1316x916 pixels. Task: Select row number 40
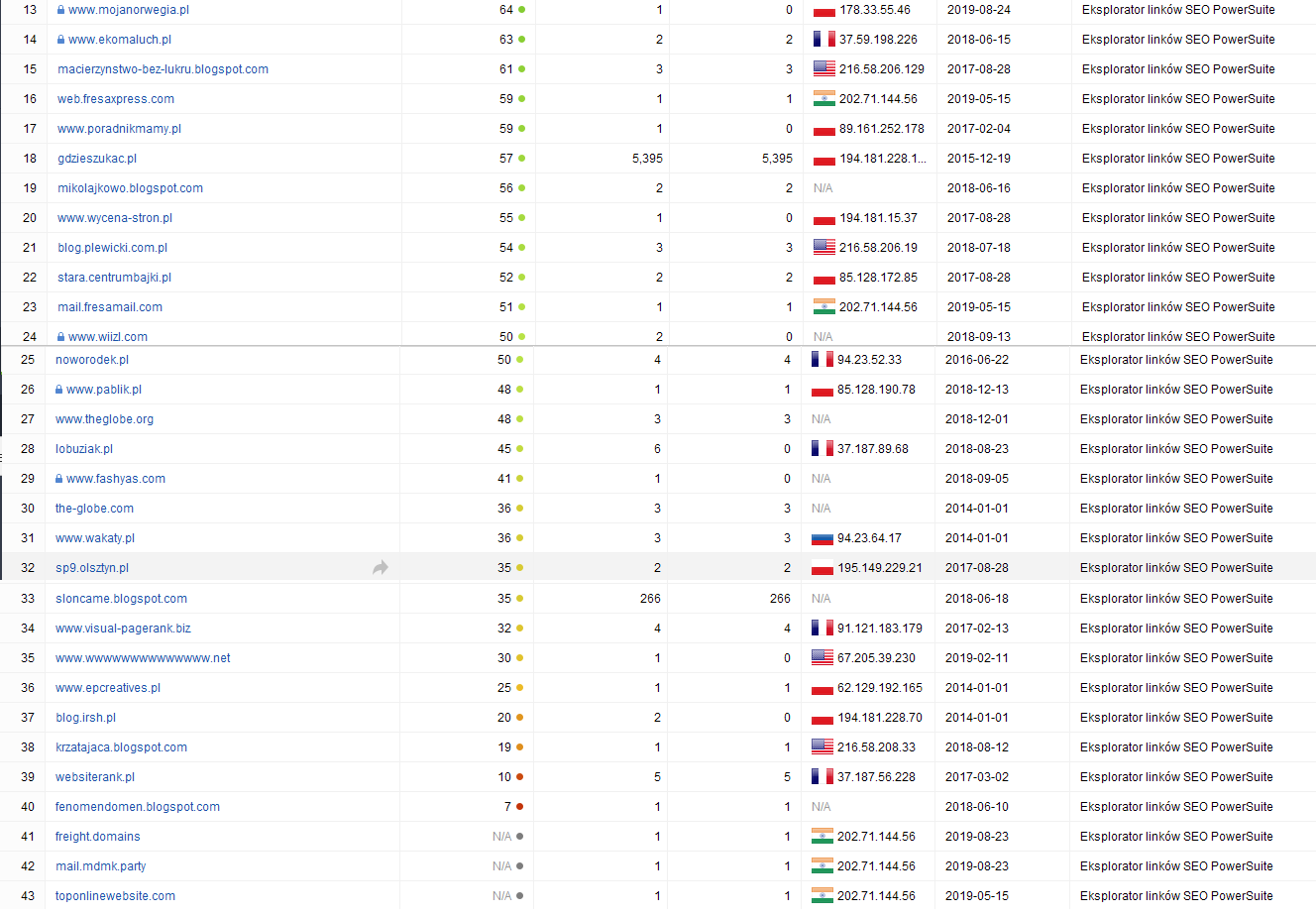point(28,807)
